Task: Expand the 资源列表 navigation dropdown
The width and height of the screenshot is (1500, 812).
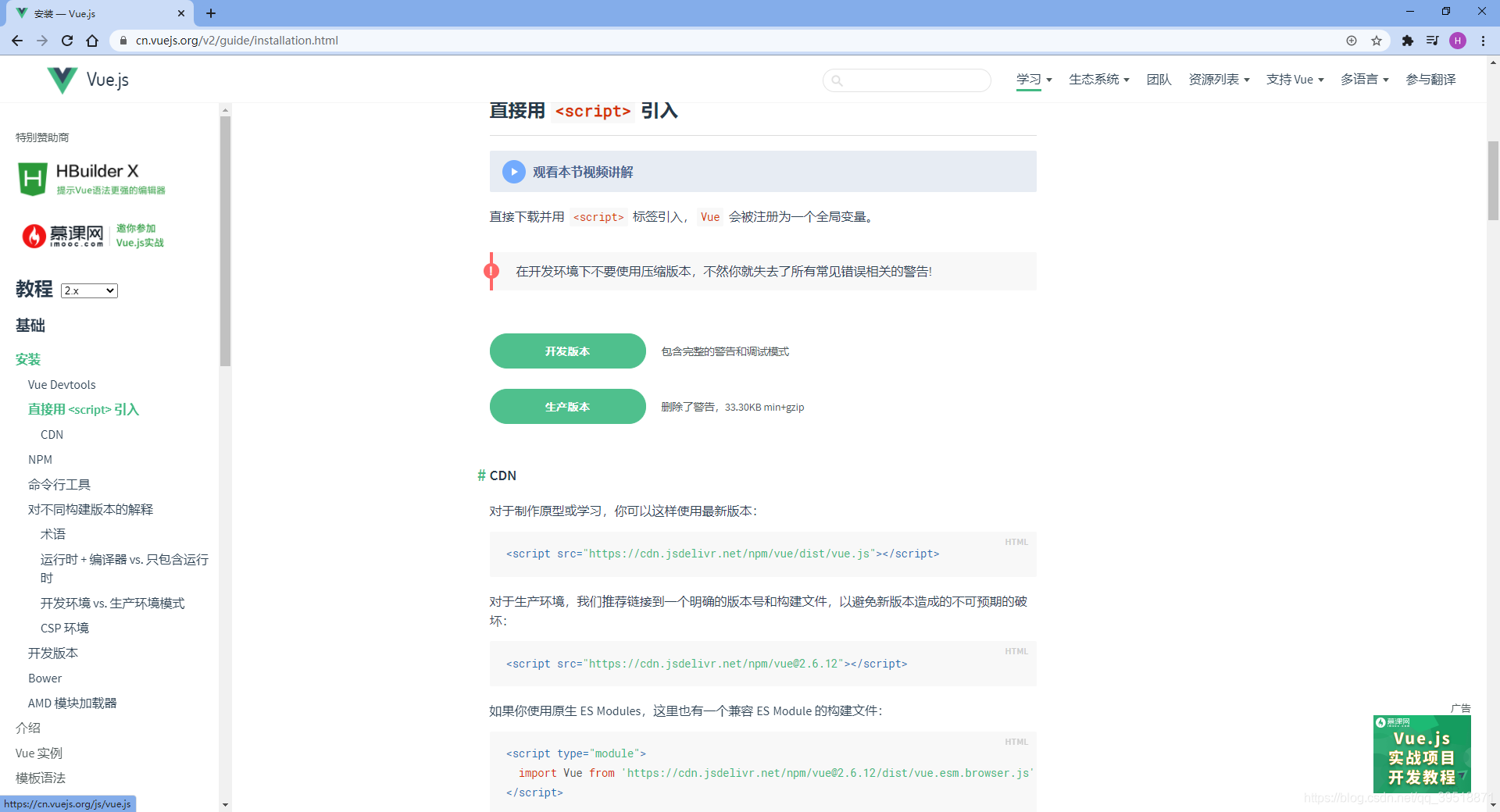Action: (1219, 80)
